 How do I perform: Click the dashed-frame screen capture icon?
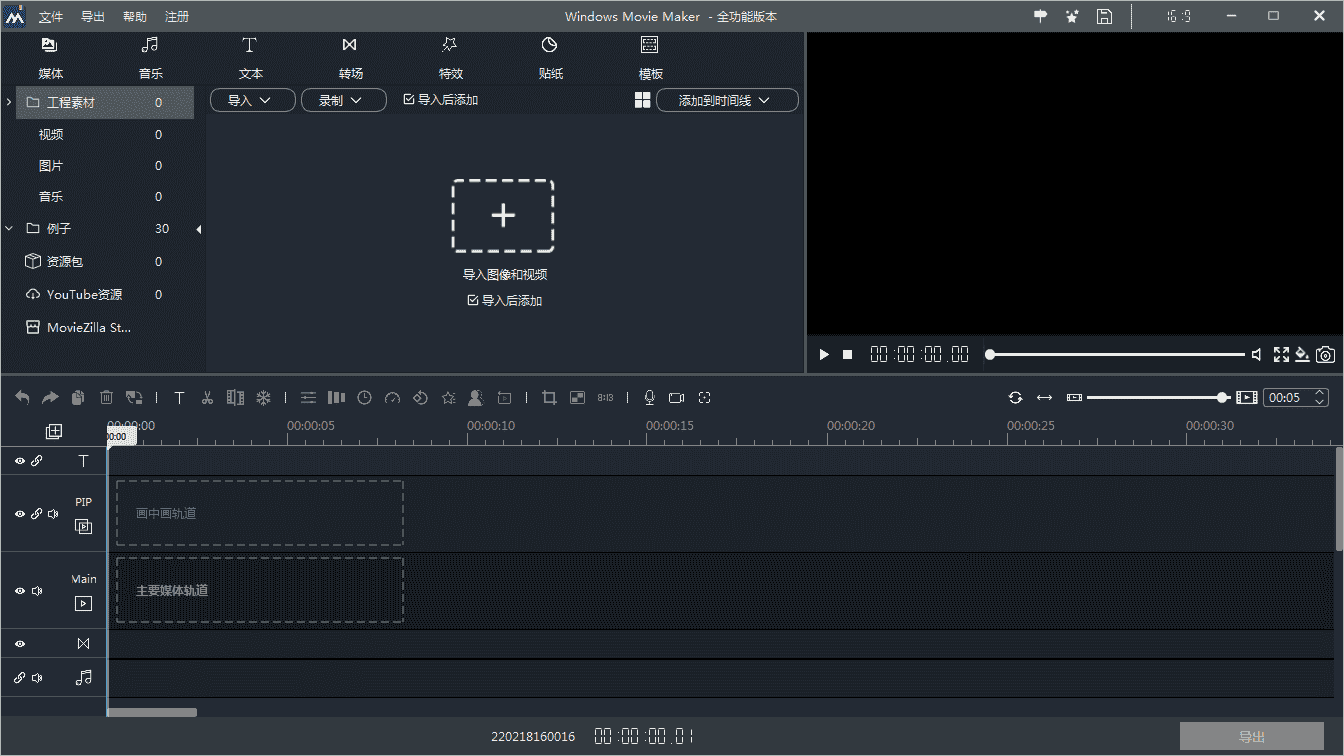705,398
